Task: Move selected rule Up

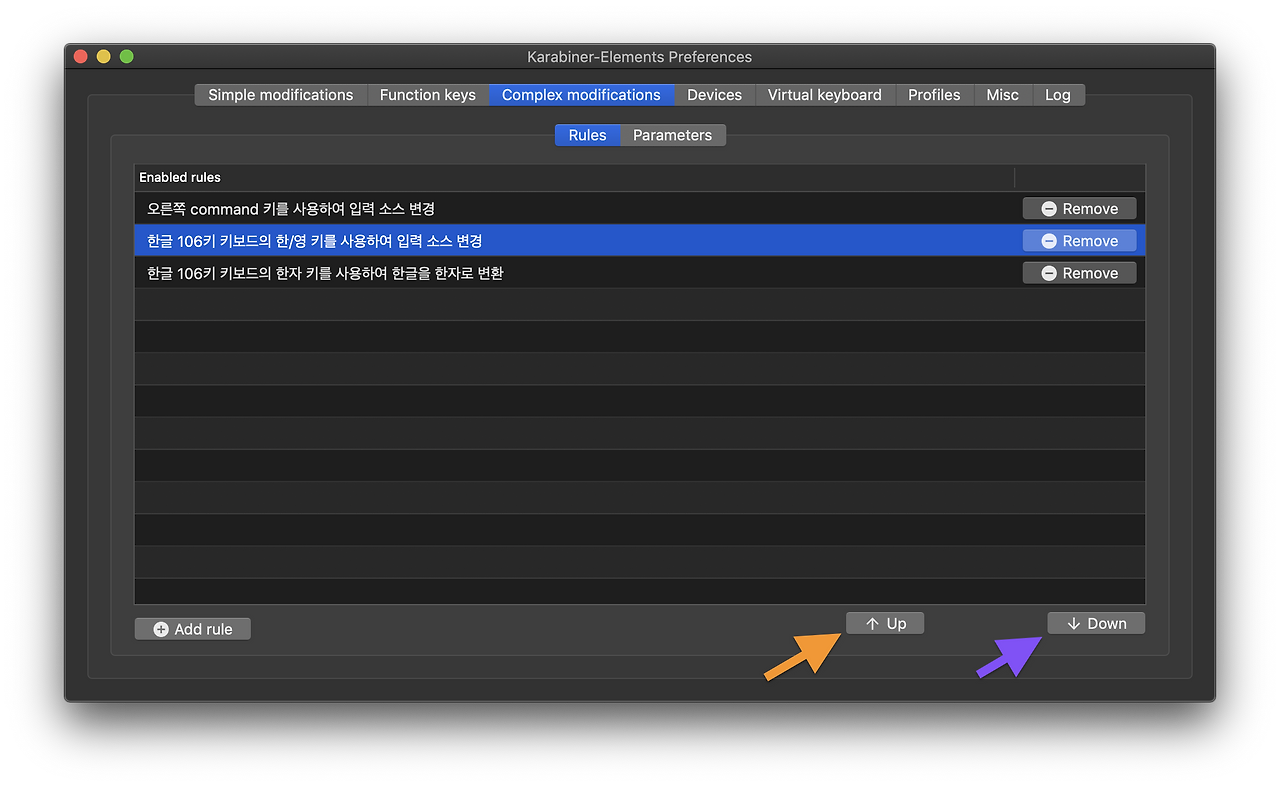Action: tap(885, 623)
